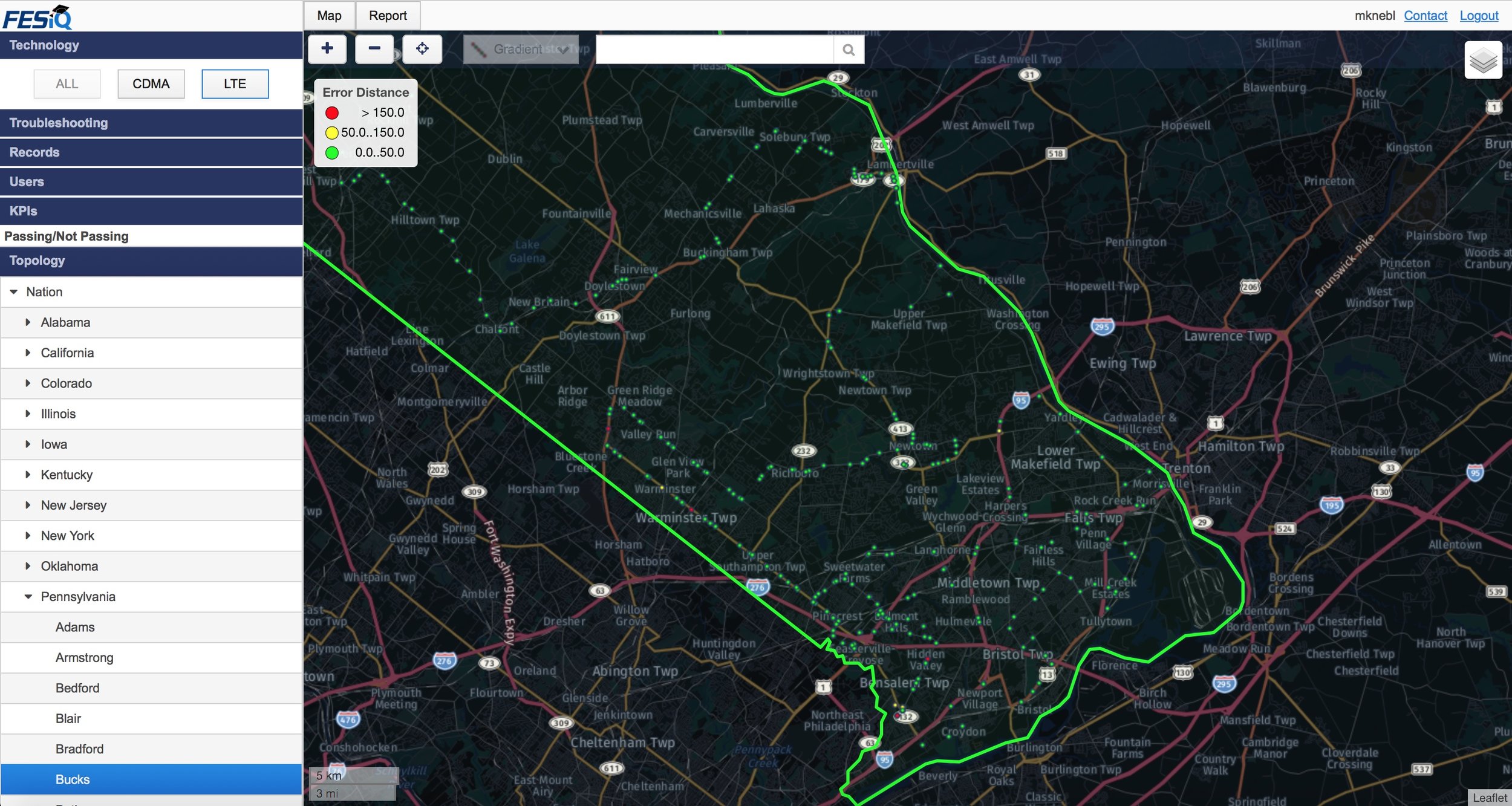Image resolution: width=1512 pixels, height=806 pixels.
Task: Expand the Colorado node
Action: (x=28, y=383)
